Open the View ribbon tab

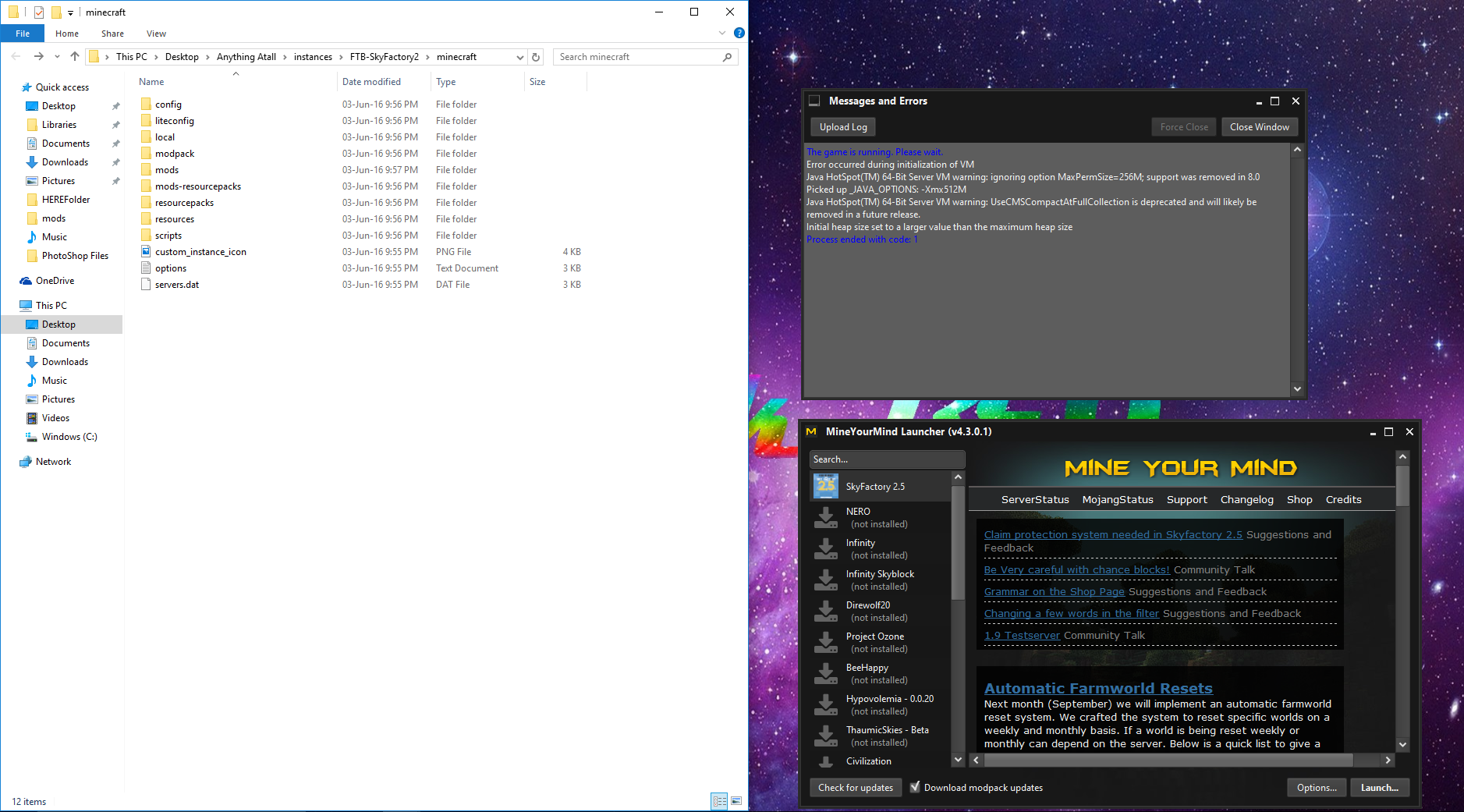click(x=156, y=34)
